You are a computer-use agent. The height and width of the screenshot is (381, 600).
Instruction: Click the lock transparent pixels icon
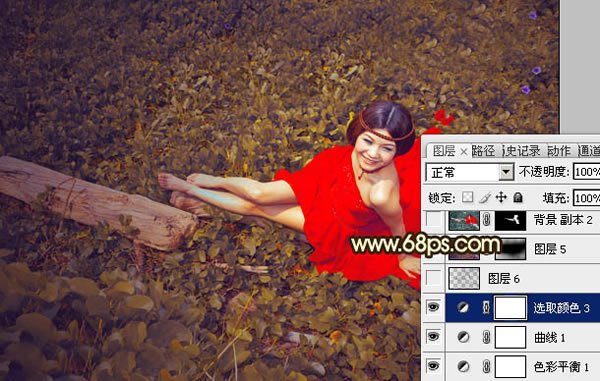pos(467,197)
